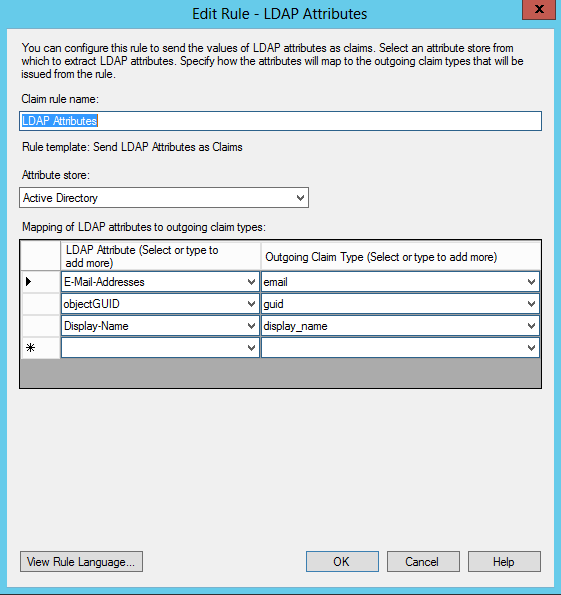
Task: Open the Attribute store dropdown
Action: click(x=164, y=197)
